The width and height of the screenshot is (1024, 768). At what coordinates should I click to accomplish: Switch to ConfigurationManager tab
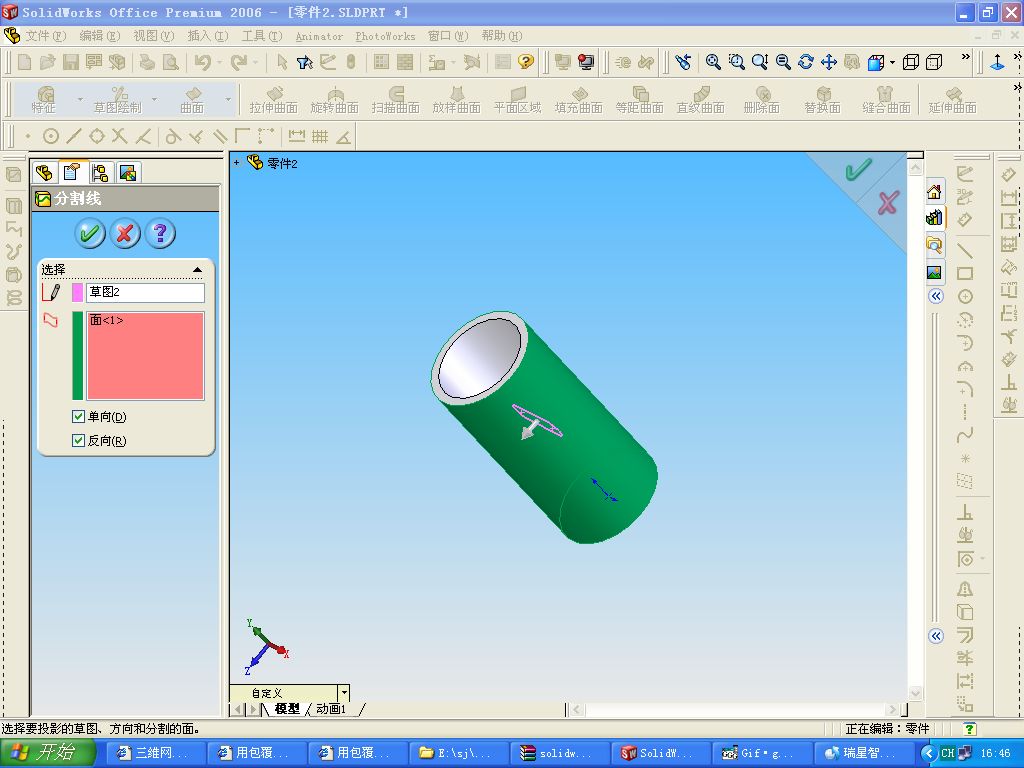100,172
